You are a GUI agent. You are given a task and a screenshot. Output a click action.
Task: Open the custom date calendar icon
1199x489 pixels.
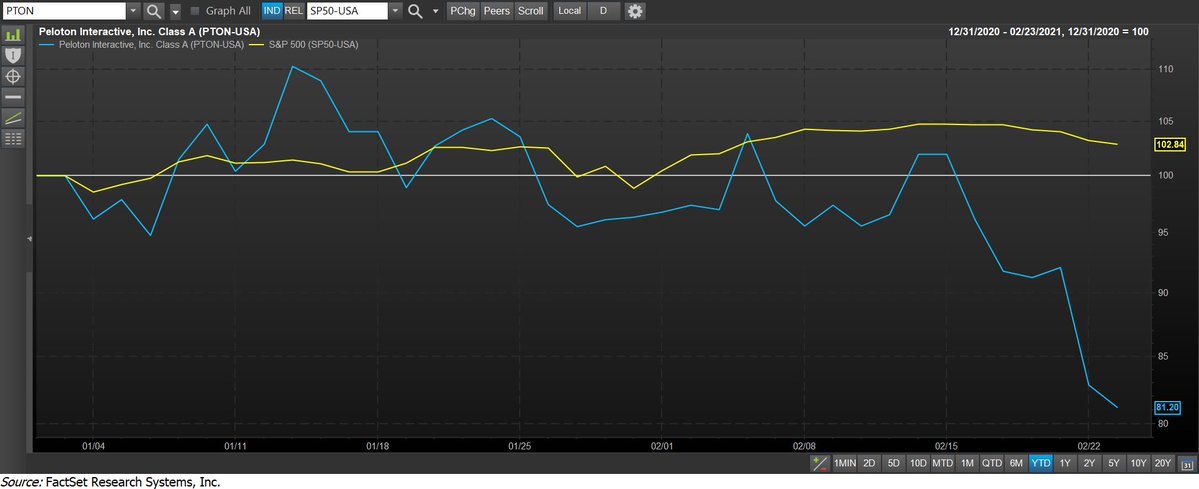point(1186,464)
